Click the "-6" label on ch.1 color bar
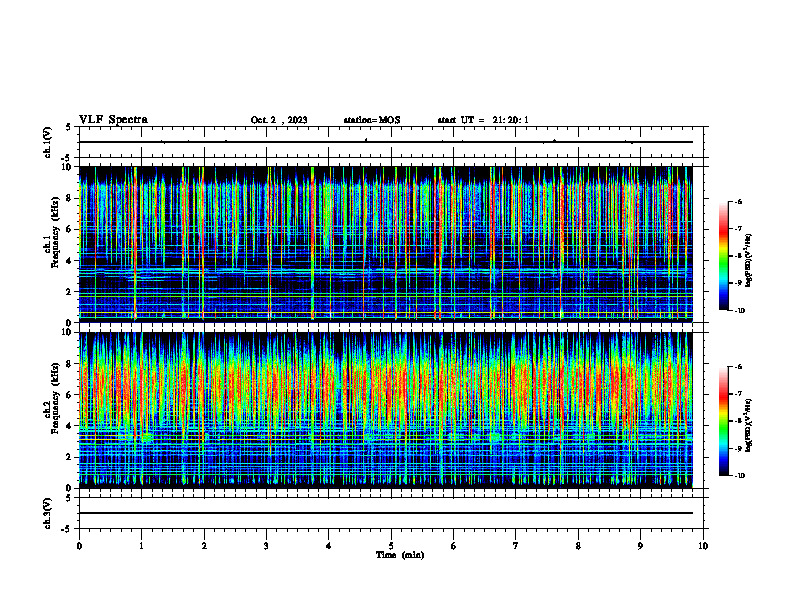This screenshot has width=792, height=612. click(737, 201)
